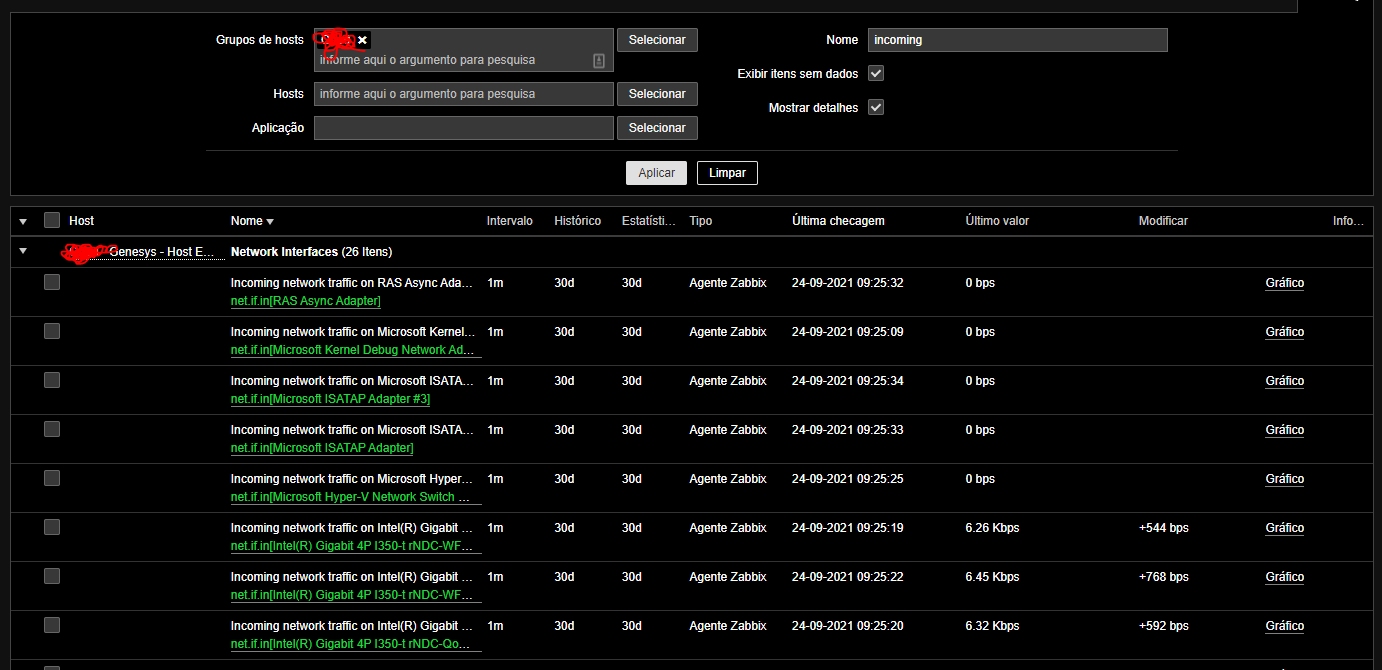Select checkbox for Microsoft ISATAP Adapter item
Image resolution: width=1382 pixels, height=670 pixels.
(x=52, y=429)
